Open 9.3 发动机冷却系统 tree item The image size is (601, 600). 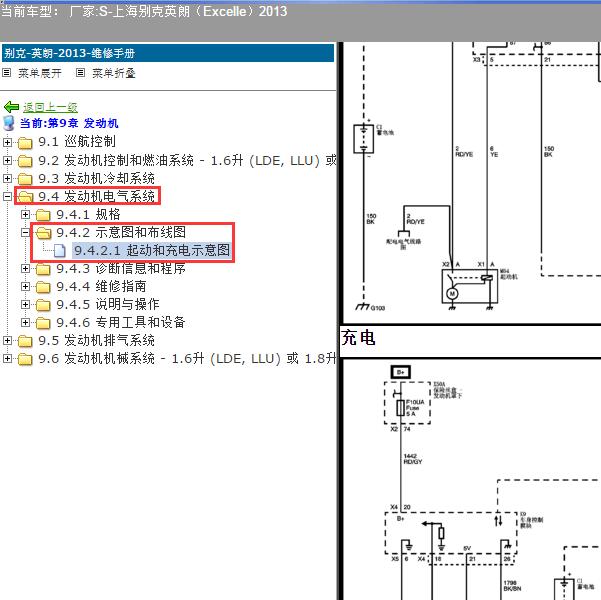96,178
